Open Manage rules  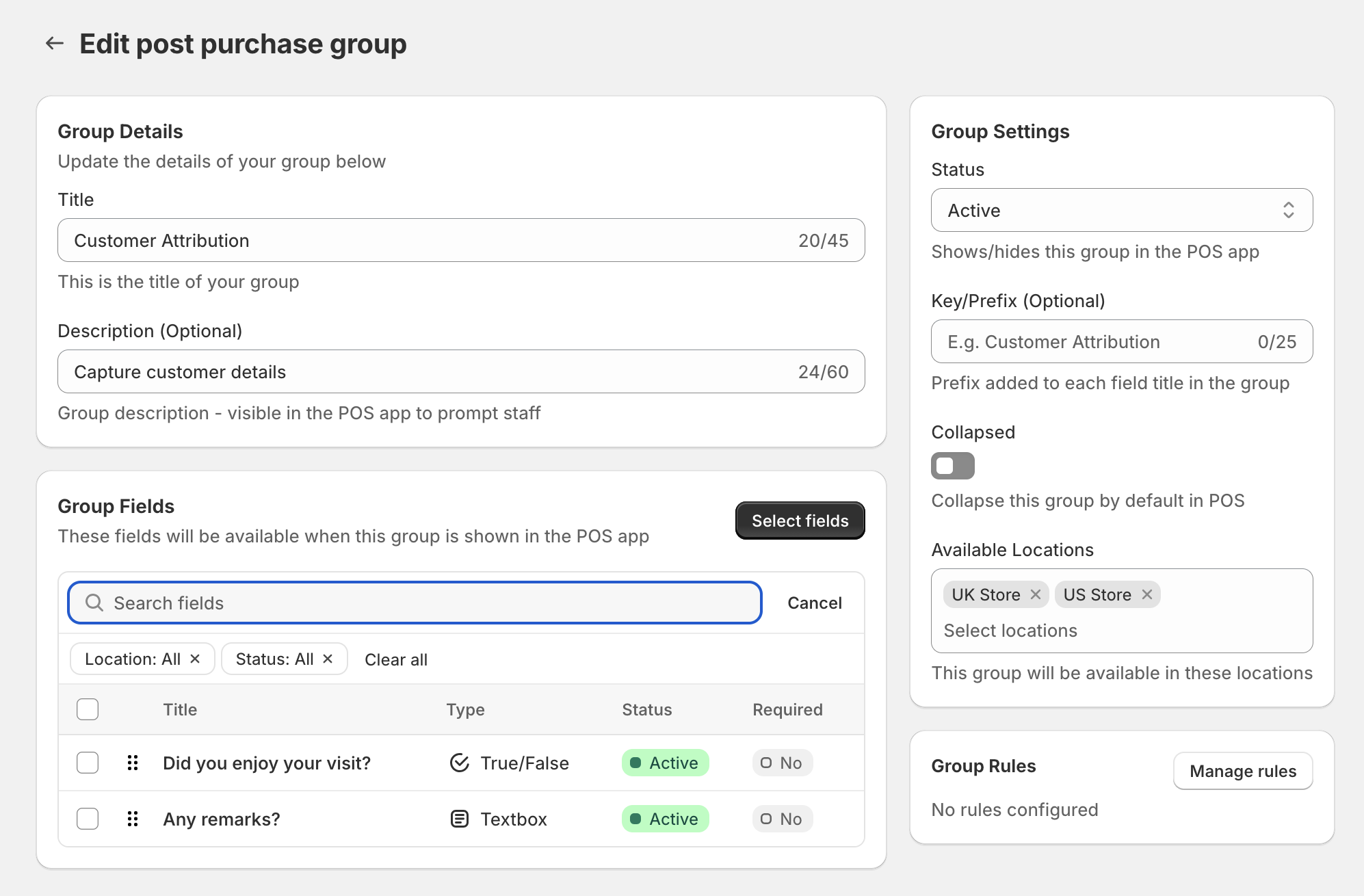point(1243,771)
